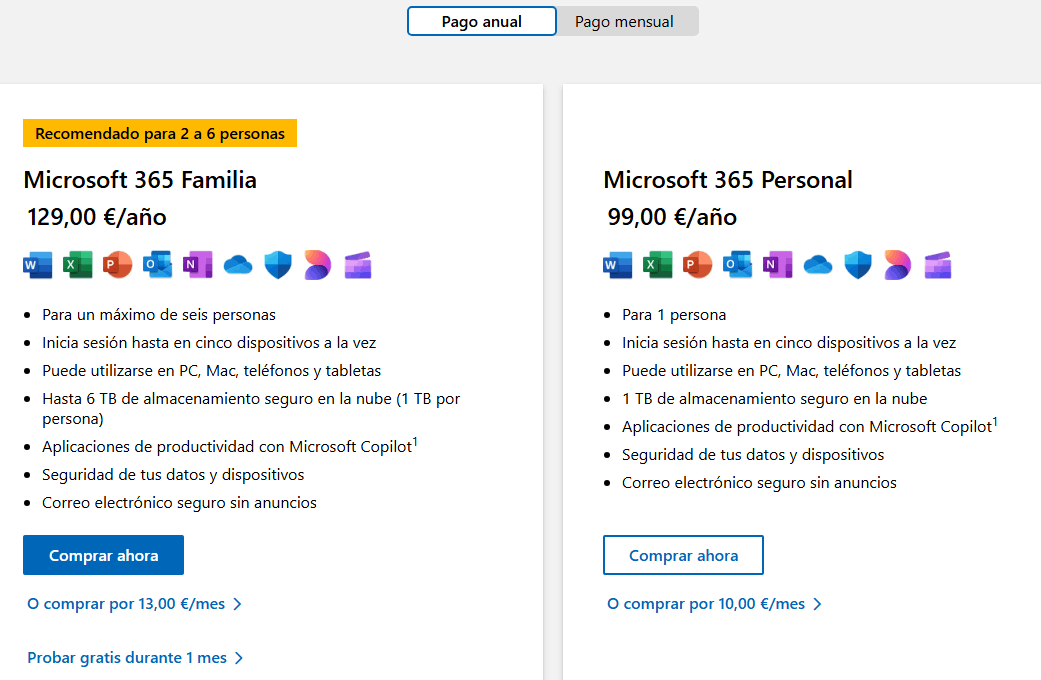Click the OneDrive icon in the Personal plan
1041x680 pixels.
coord(818,265)
